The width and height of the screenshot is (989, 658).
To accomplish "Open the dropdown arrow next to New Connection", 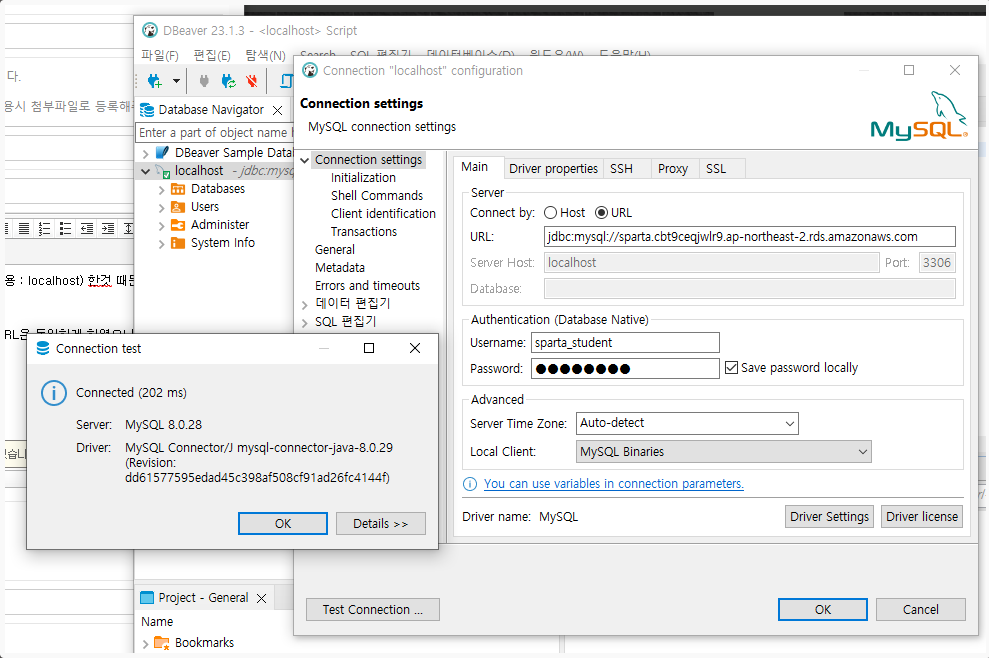I will 177,81.
